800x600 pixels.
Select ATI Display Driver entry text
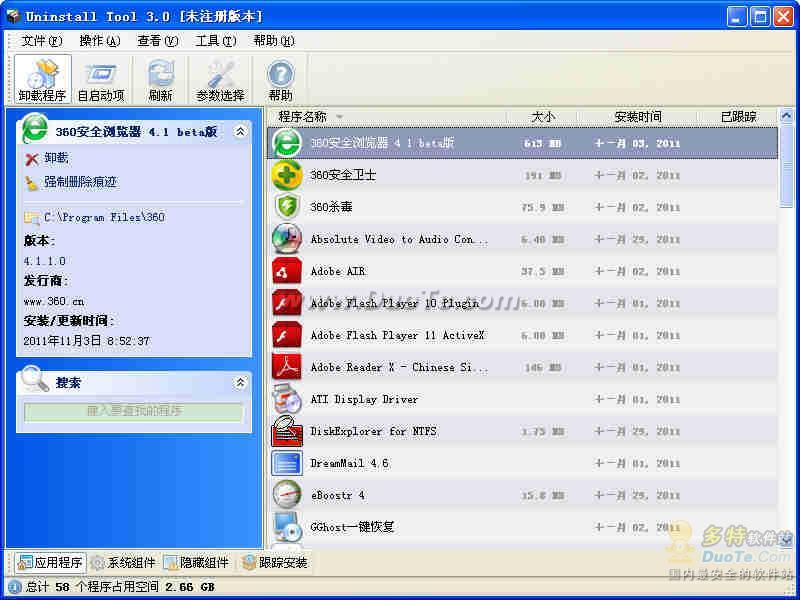(364, 399)
